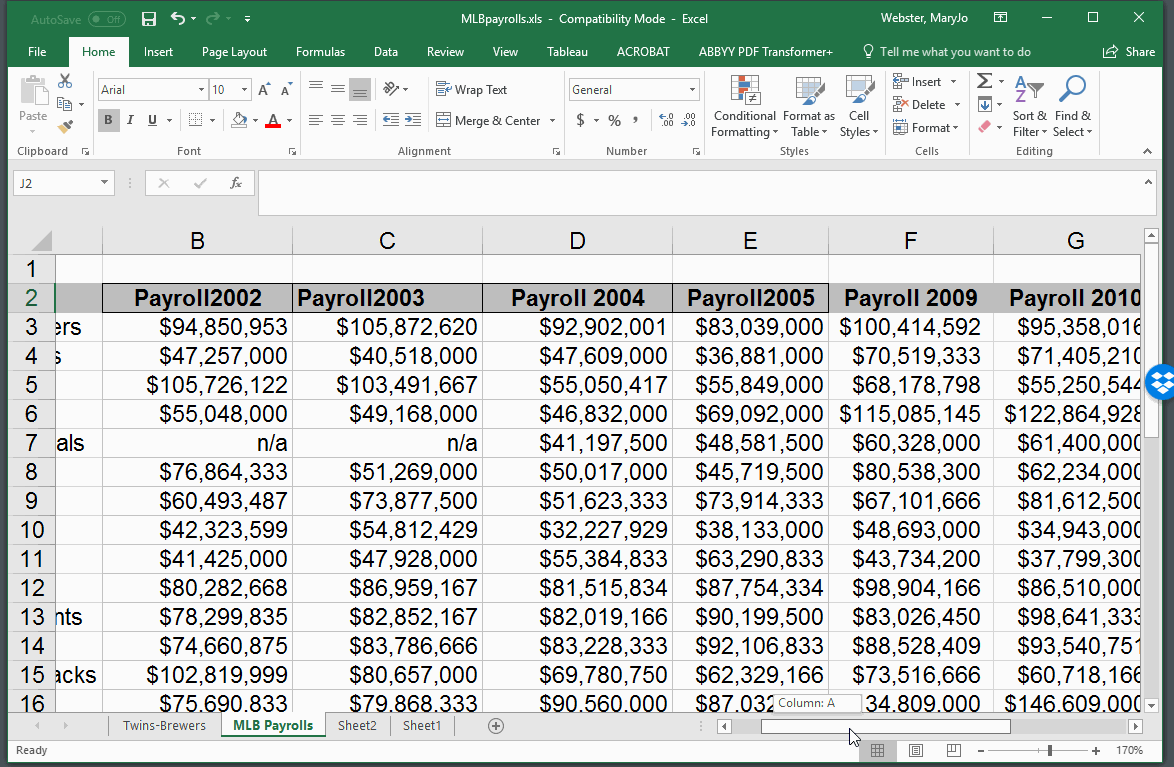Toggle Wrap Text
Viewport: 1174px width, 767px height.
(472, 89)
